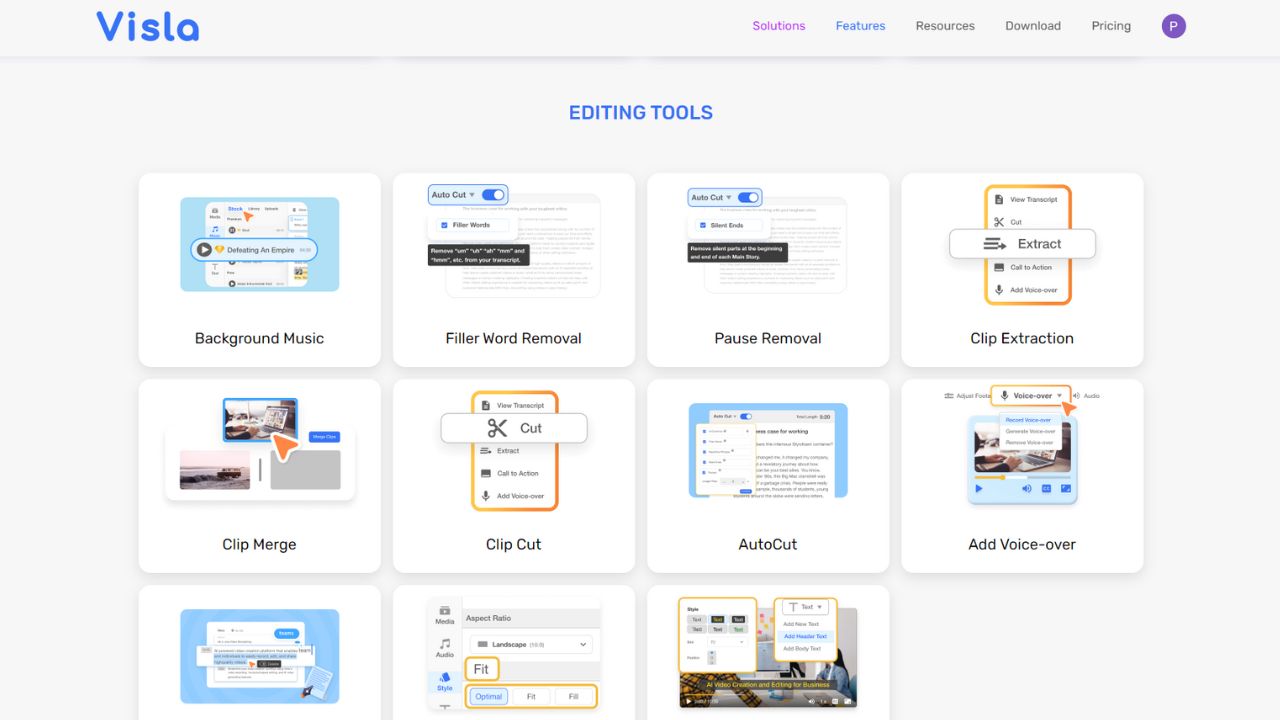Select the Media sidebar icon in Aspect Ratio card
Image resolution: width=1280 pixels, height=720 pixels.
pyautogui.click(x=444, y=615)
